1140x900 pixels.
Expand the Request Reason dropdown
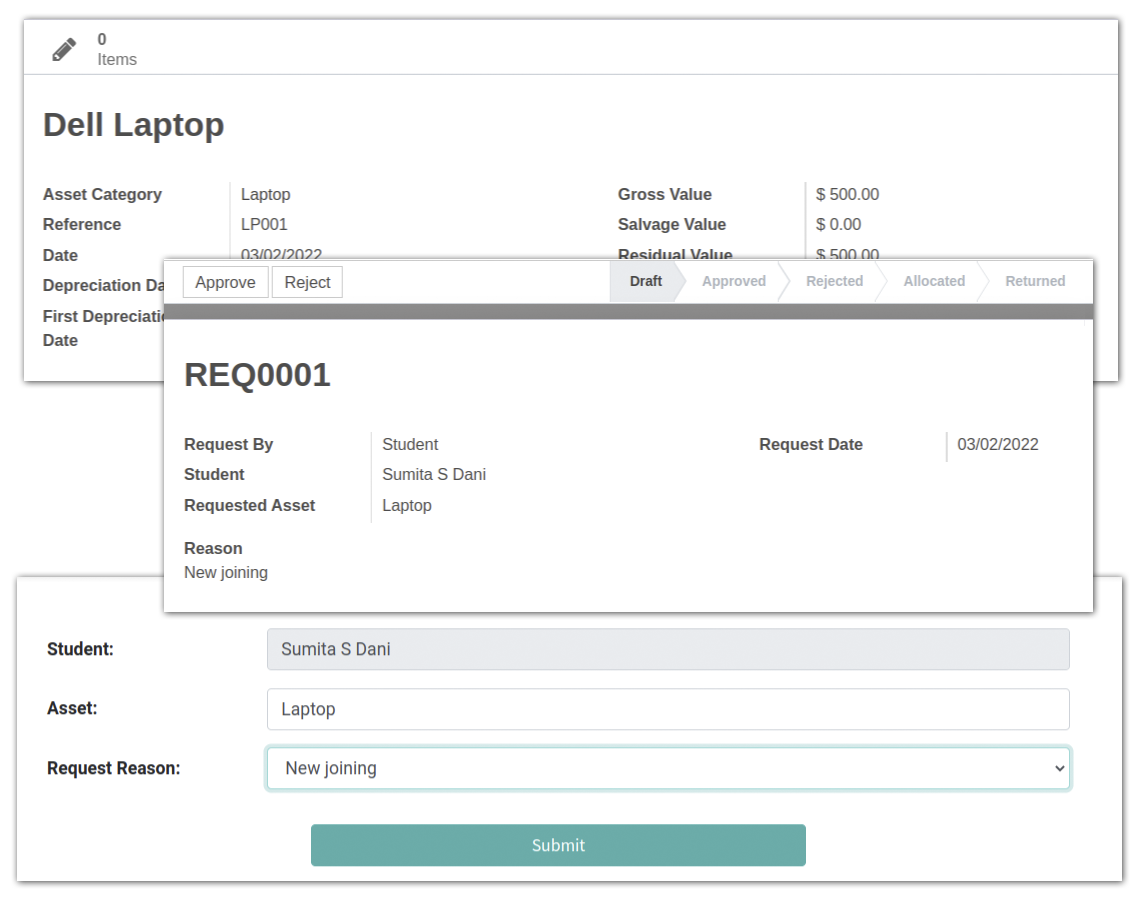point(668,768)
